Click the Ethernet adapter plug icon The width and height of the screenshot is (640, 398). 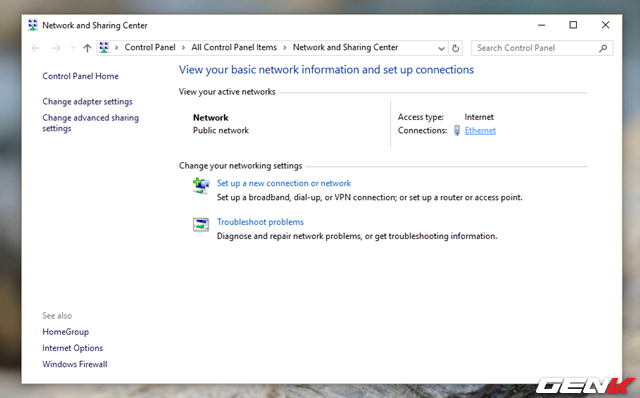pyautogui.click(x=457, y=130)
